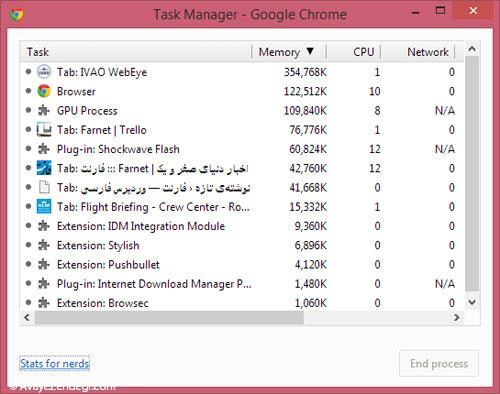Click the puzzle icon beside Browsec extension
500x394 pixels.
point(44,303)
